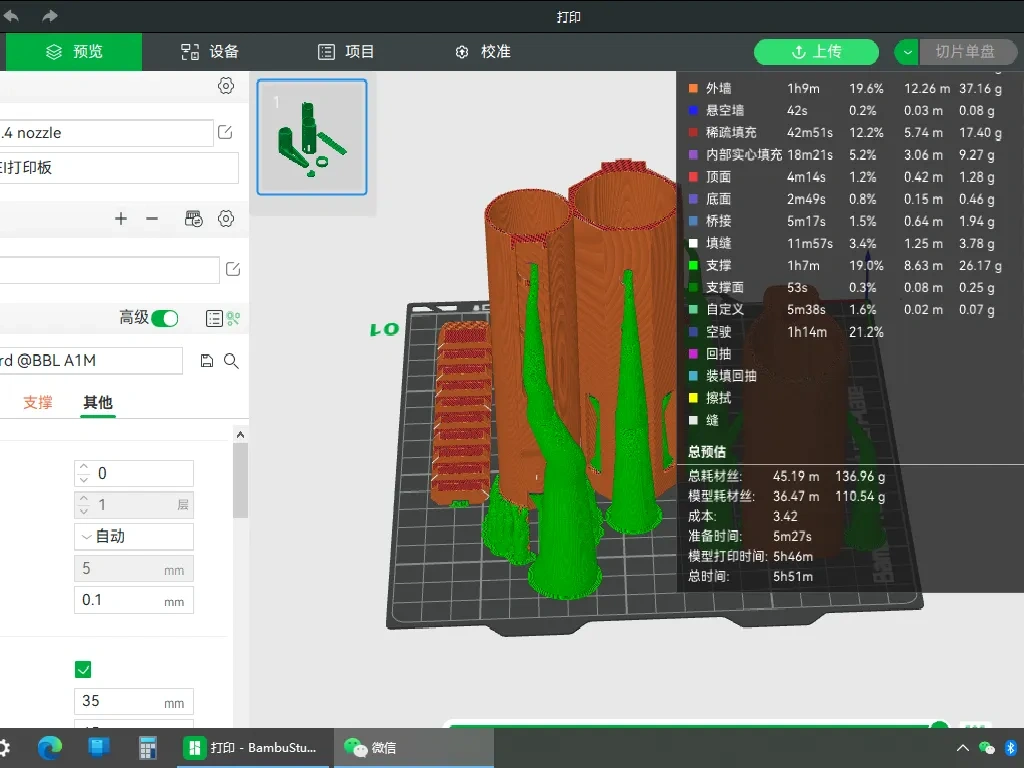
Task: Uncheck the green checkbox above 35 mm
Action: tap(83, 669)
